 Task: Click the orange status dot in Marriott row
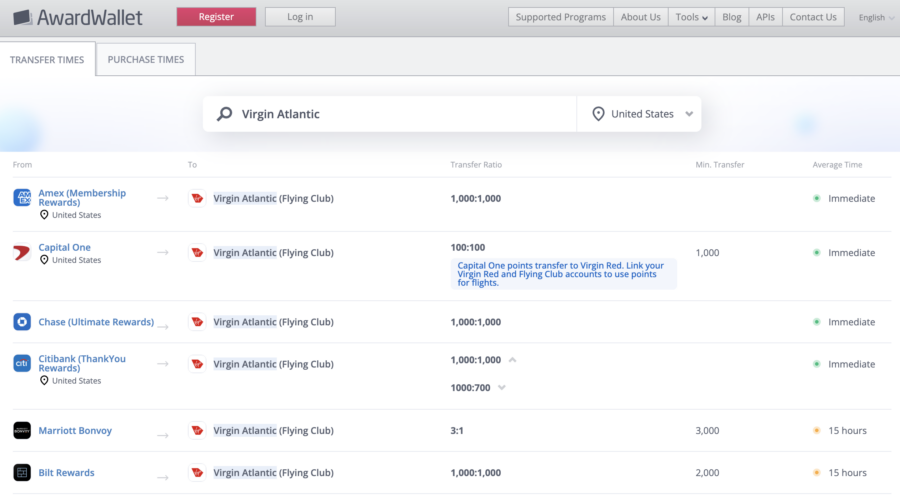[x=816, y=430]
